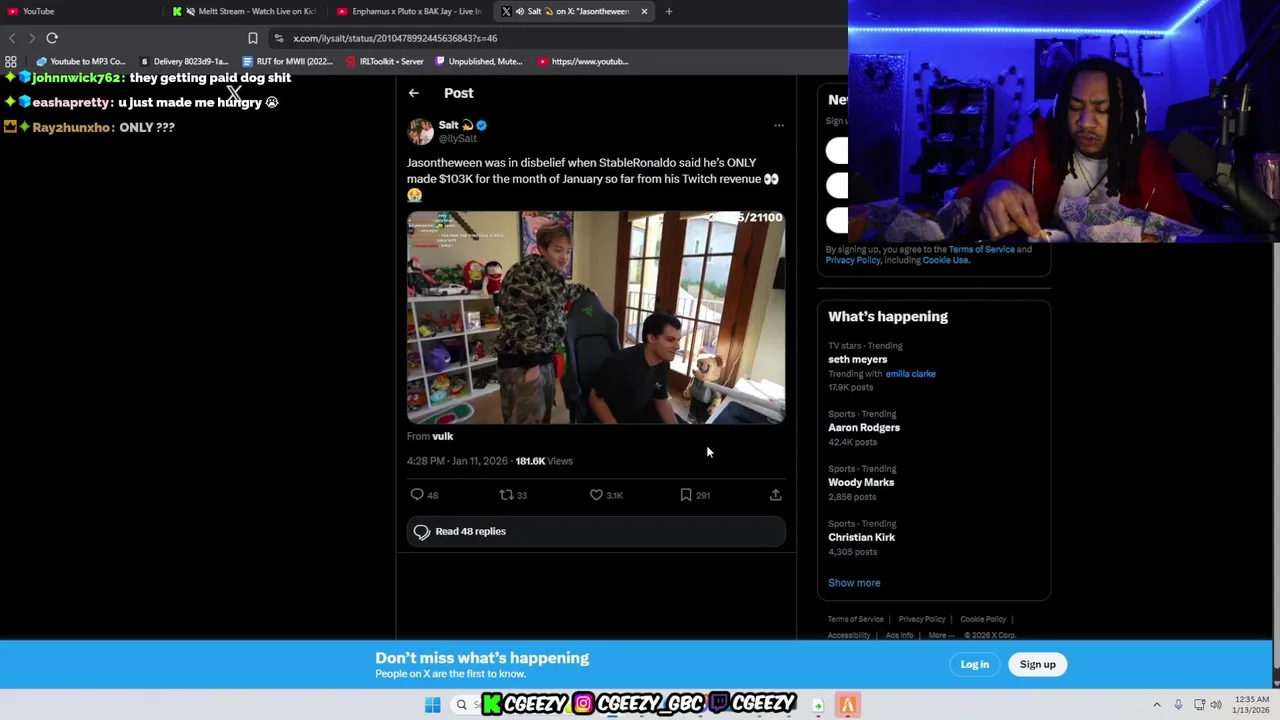View site information icon in address bar
The height and width of the screenshot is (720, 1280).
279,38
